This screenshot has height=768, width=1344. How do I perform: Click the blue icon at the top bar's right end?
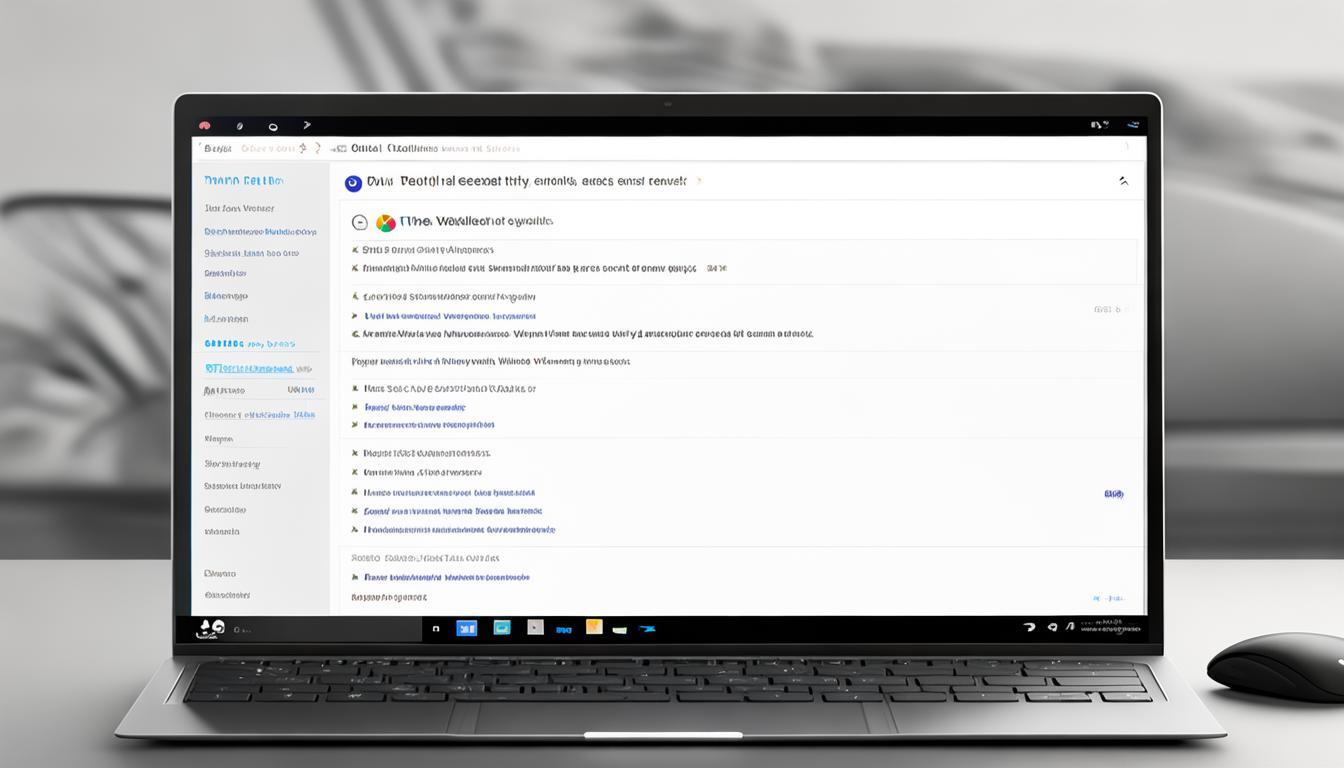[1133, 125]
